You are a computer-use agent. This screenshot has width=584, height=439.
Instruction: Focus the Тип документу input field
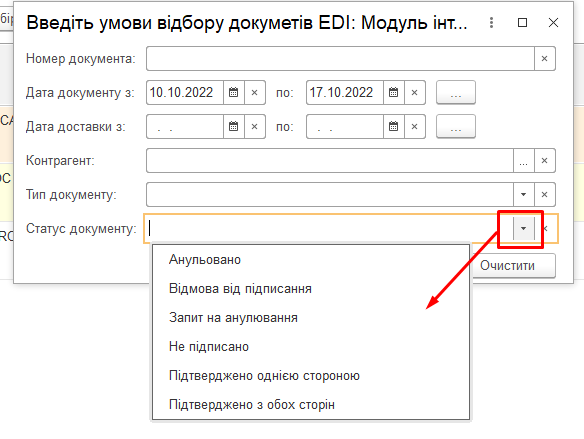[x=330, y=194]
